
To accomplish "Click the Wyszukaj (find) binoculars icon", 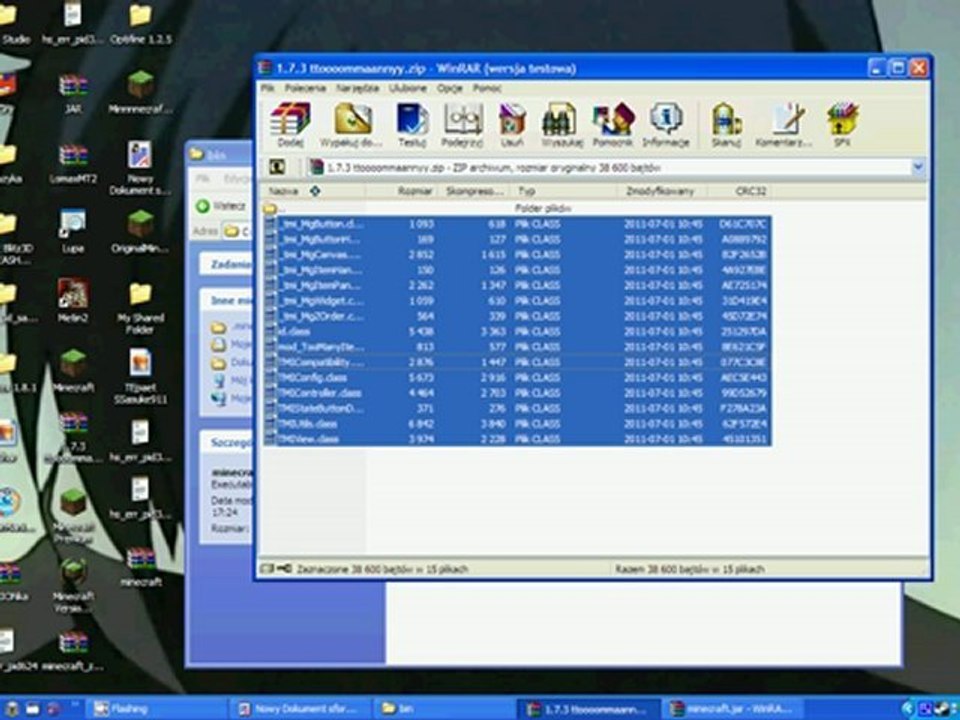I will pos(561,125).
